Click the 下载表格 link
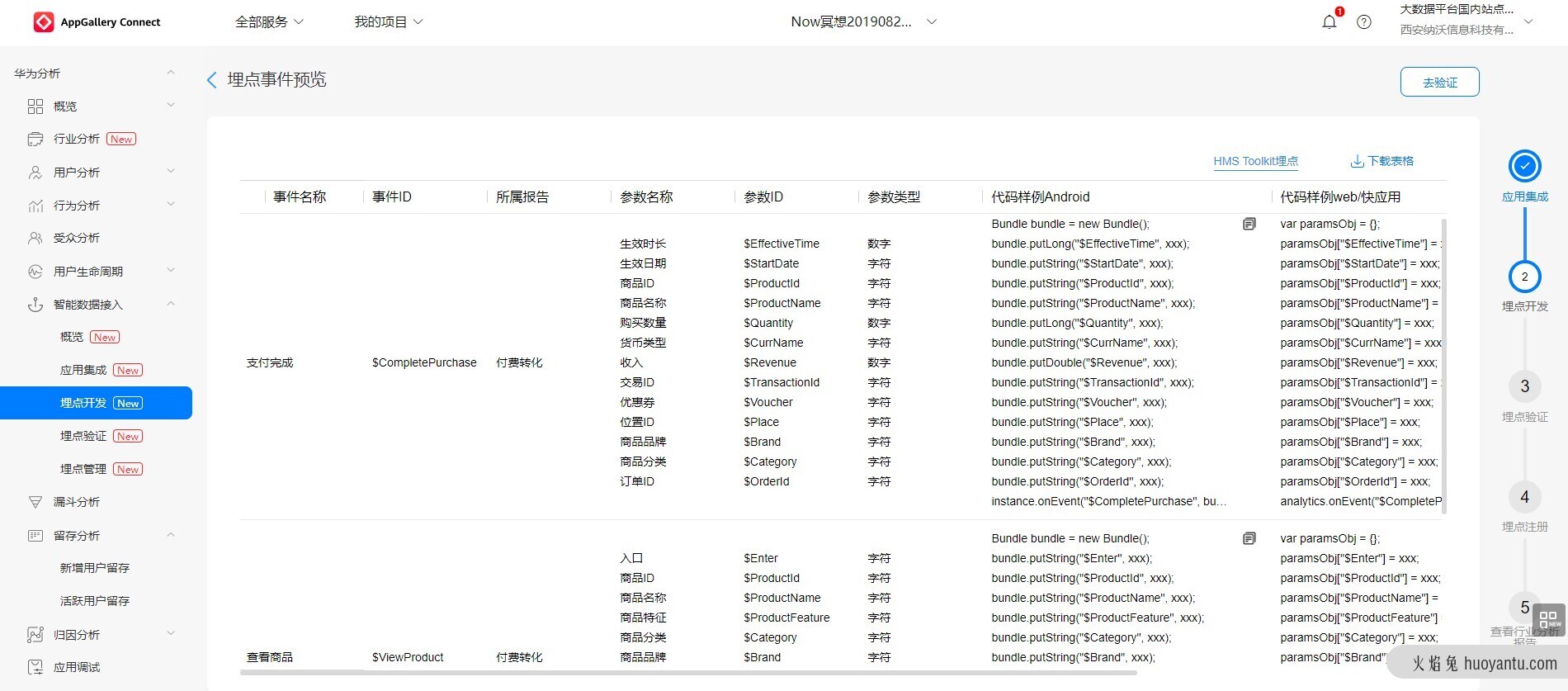The width and height of the screenshot is (1568, 691). 1391,161
